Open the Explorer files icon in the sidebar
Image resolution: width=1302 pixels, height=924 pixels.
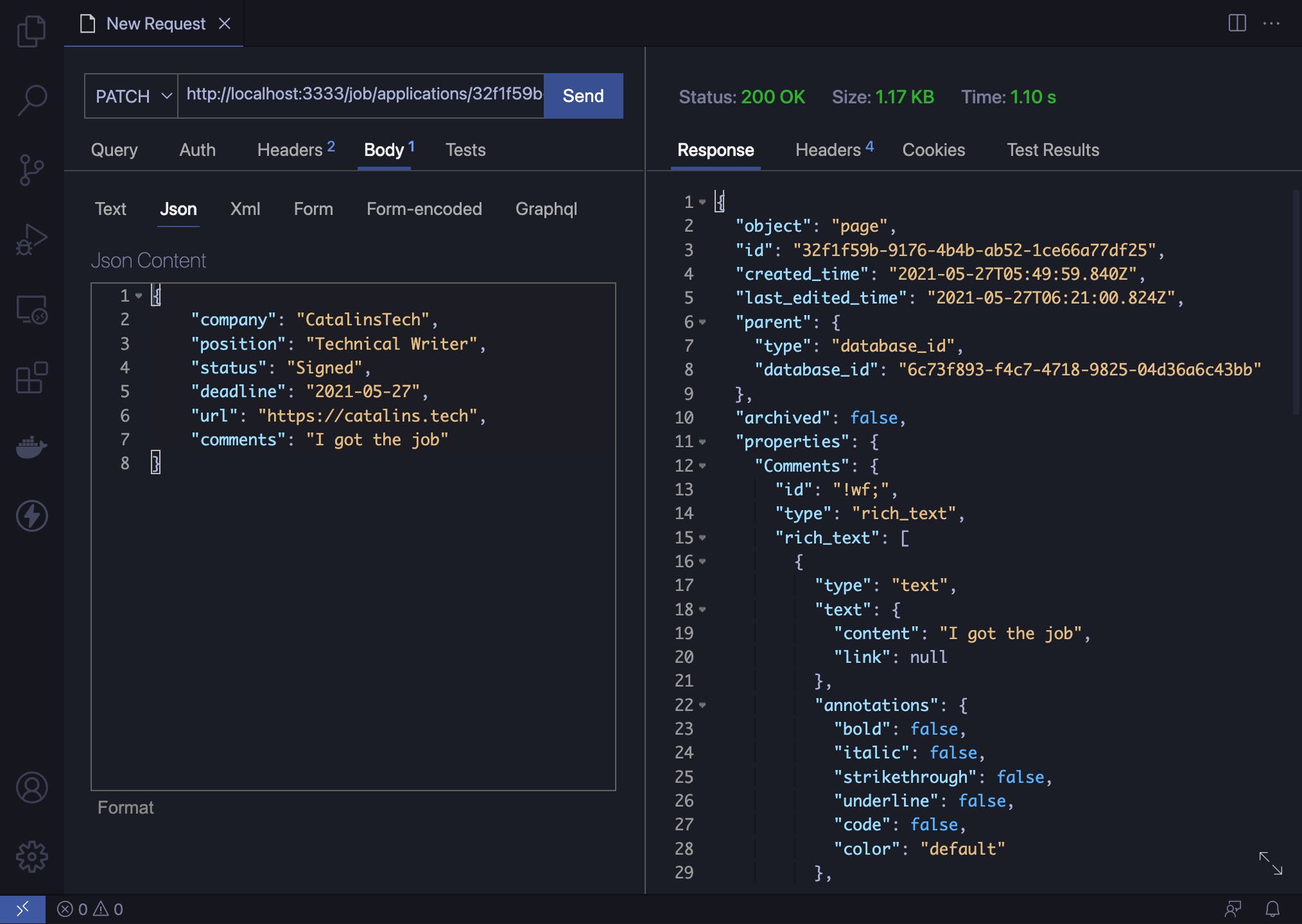tap(31, 31)
